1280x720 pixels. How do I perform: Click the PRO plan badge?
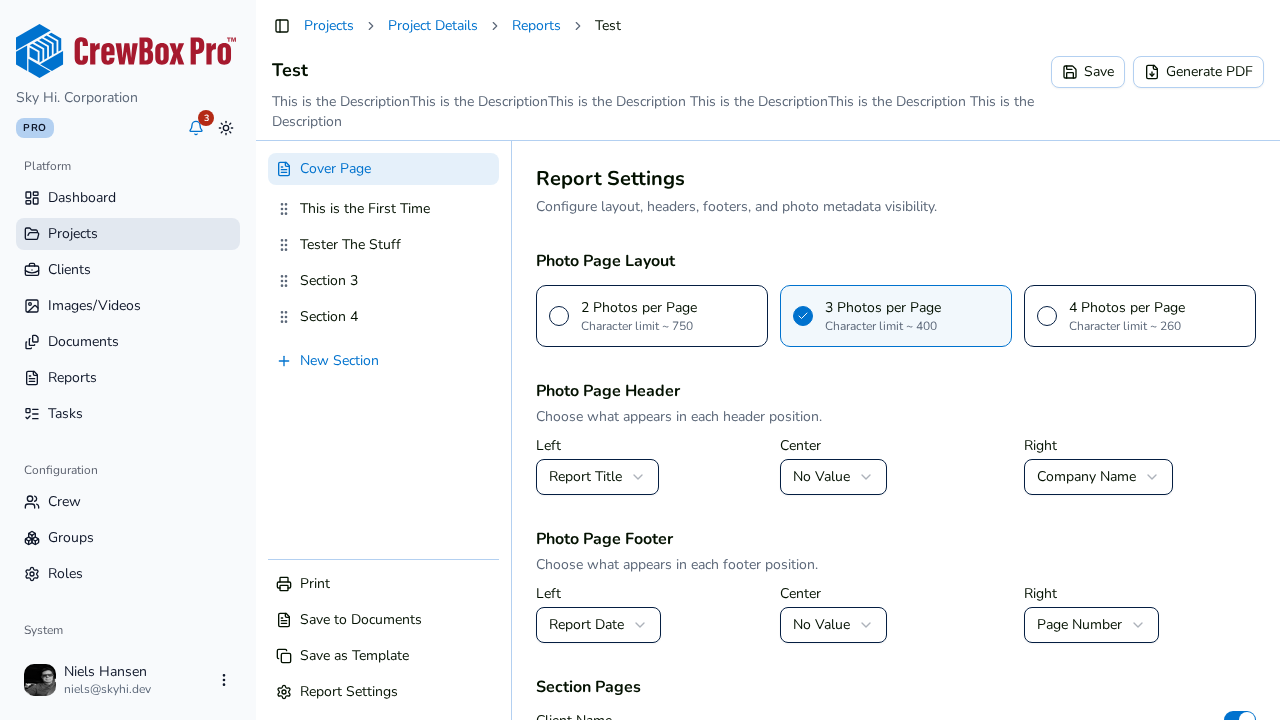tap(35, 128)
